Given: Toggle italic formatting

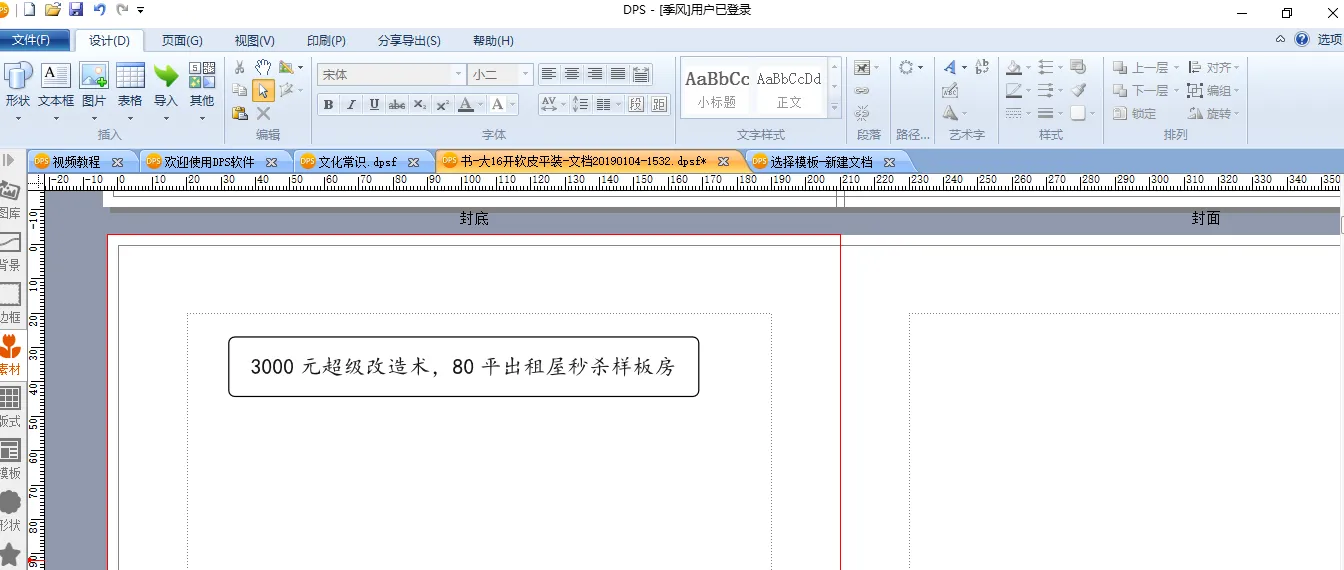Looking at the screenshot, I should (x=351, y=104).
